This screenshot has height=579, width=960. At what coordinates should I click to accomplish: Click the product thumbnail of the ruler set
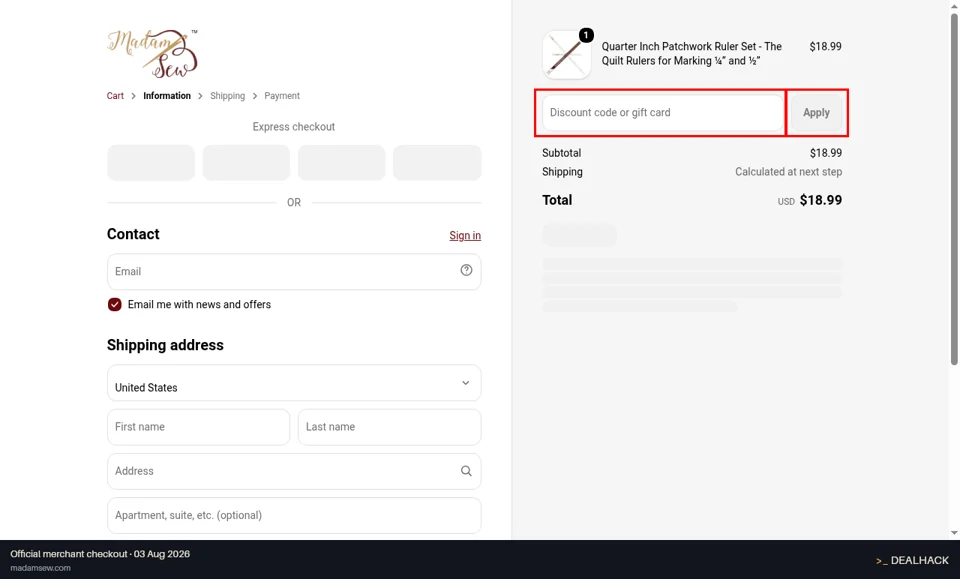pos(566,55)
